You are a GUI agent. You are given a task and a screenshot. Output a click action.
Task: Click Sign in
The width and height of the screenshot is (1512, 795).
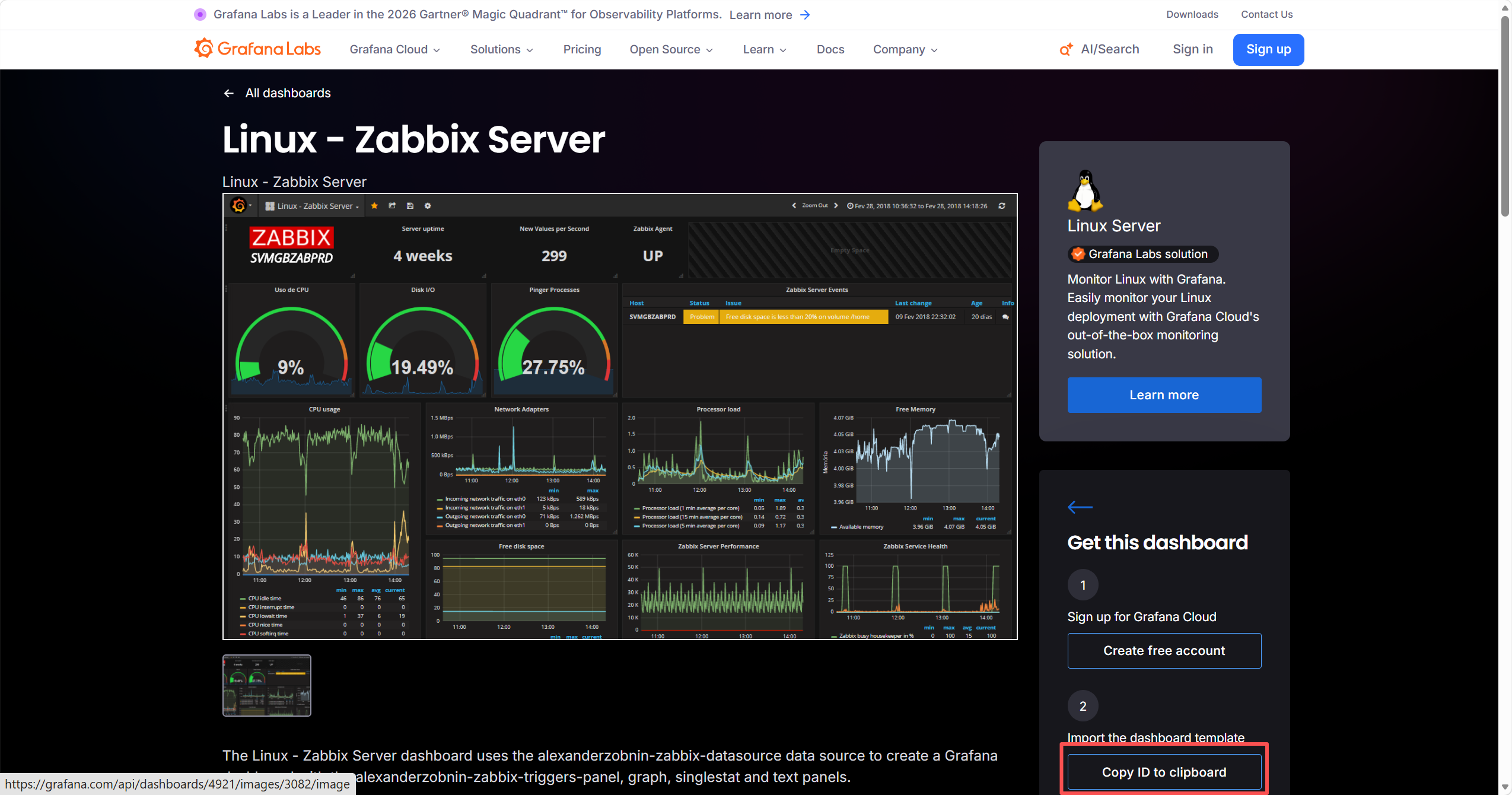pos(1193,49)
